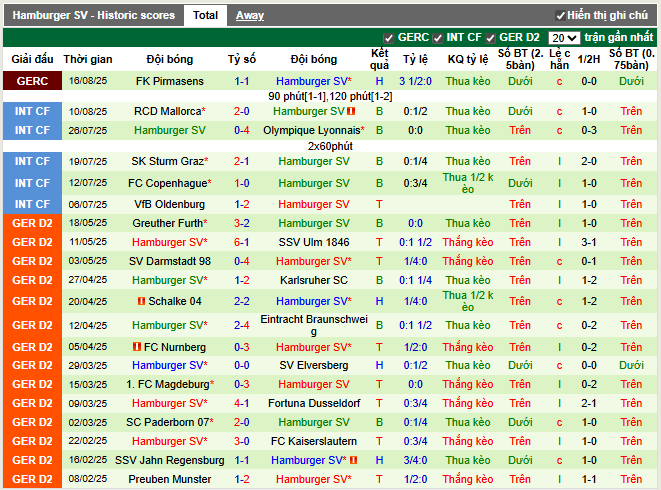This screenshot has width=661, height=490.
Task: Click the 0-3 score of FC Nurnberg match
Action: coord(242,347)
